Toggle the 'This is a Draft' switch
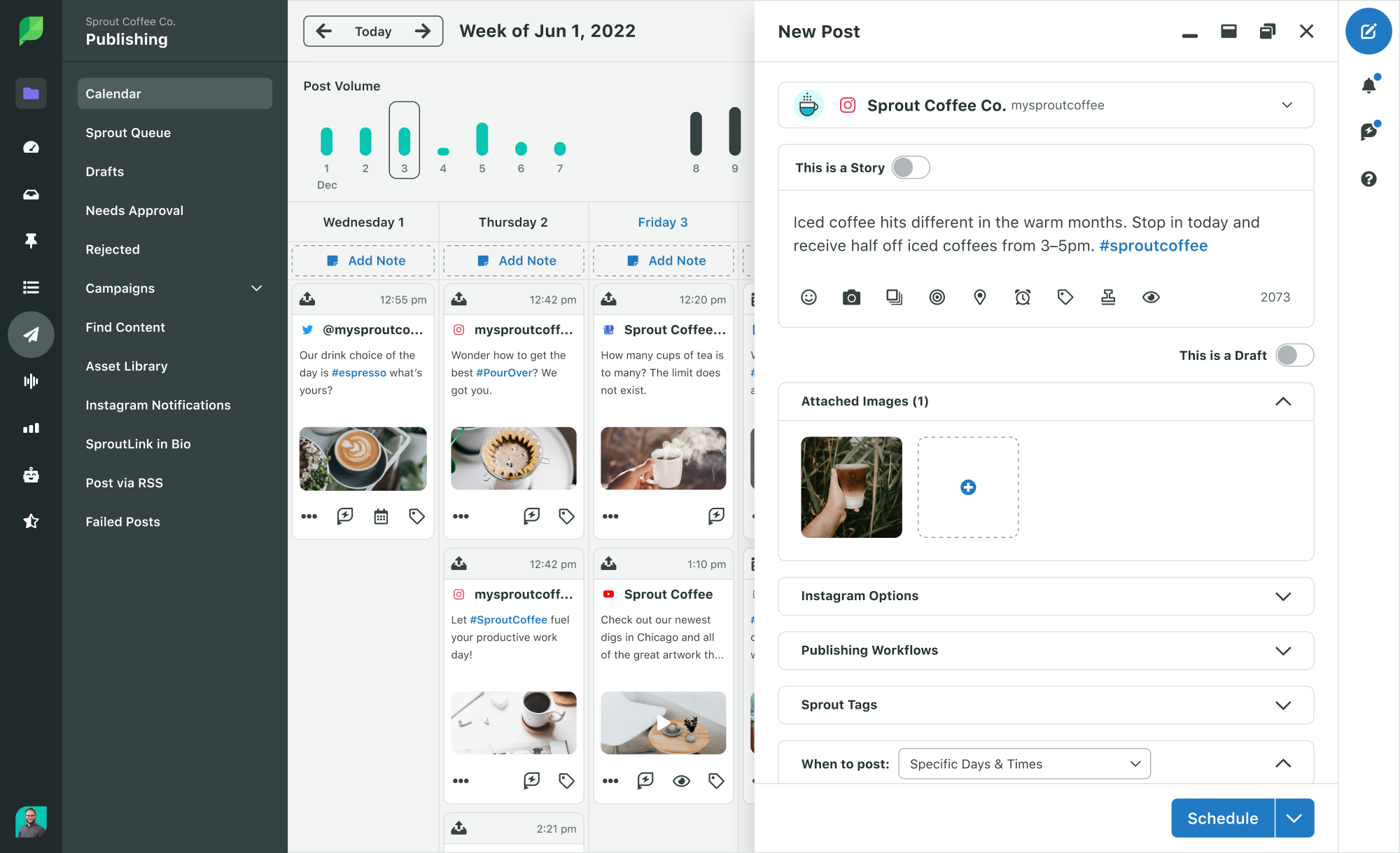 [x=1294, y=355]
